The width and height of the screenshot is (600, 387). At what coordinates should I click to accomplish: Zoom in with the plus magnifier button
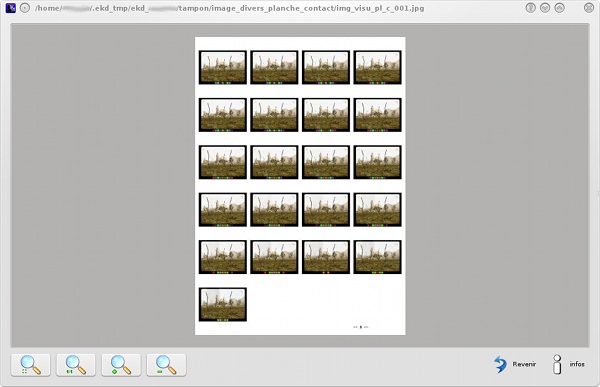(121, 365)
